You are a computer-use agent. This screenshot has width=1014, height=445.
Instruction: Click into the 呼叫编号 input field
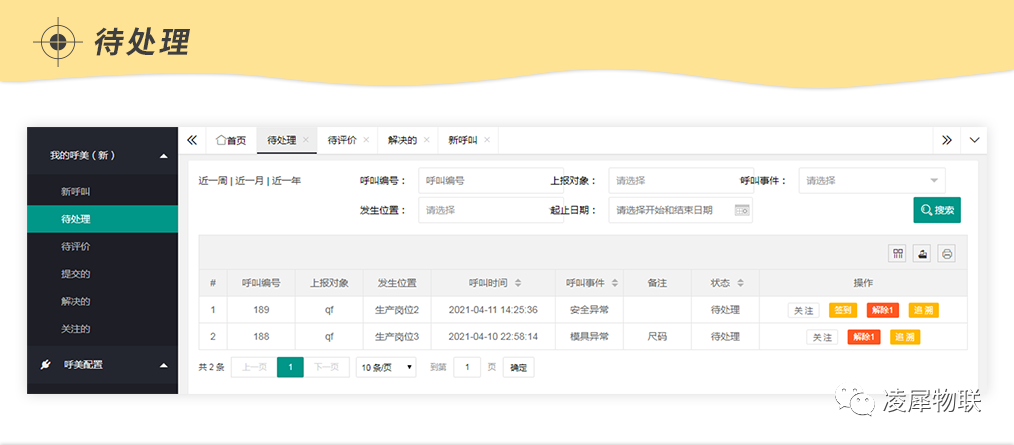476,181
